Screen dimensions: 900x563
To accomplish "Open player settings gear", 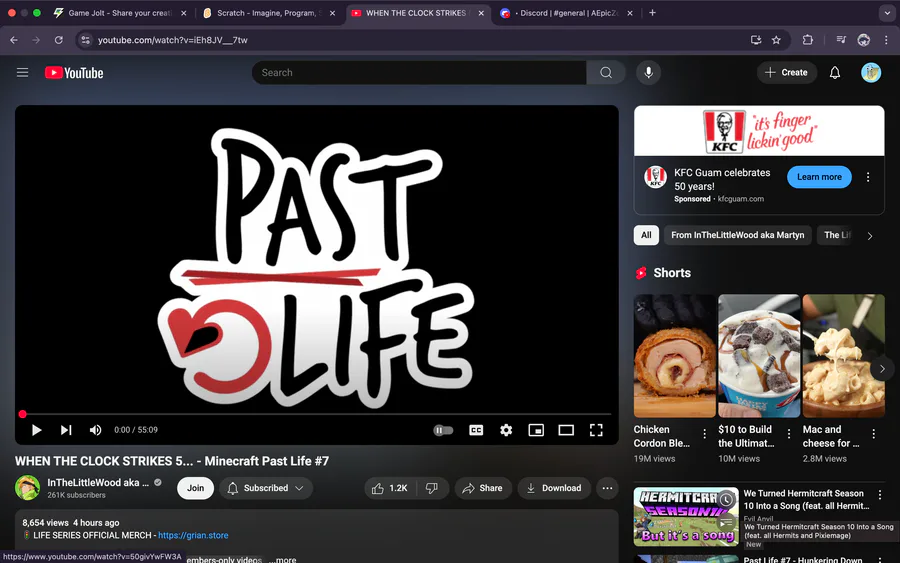I will click(x=506, y=430).
